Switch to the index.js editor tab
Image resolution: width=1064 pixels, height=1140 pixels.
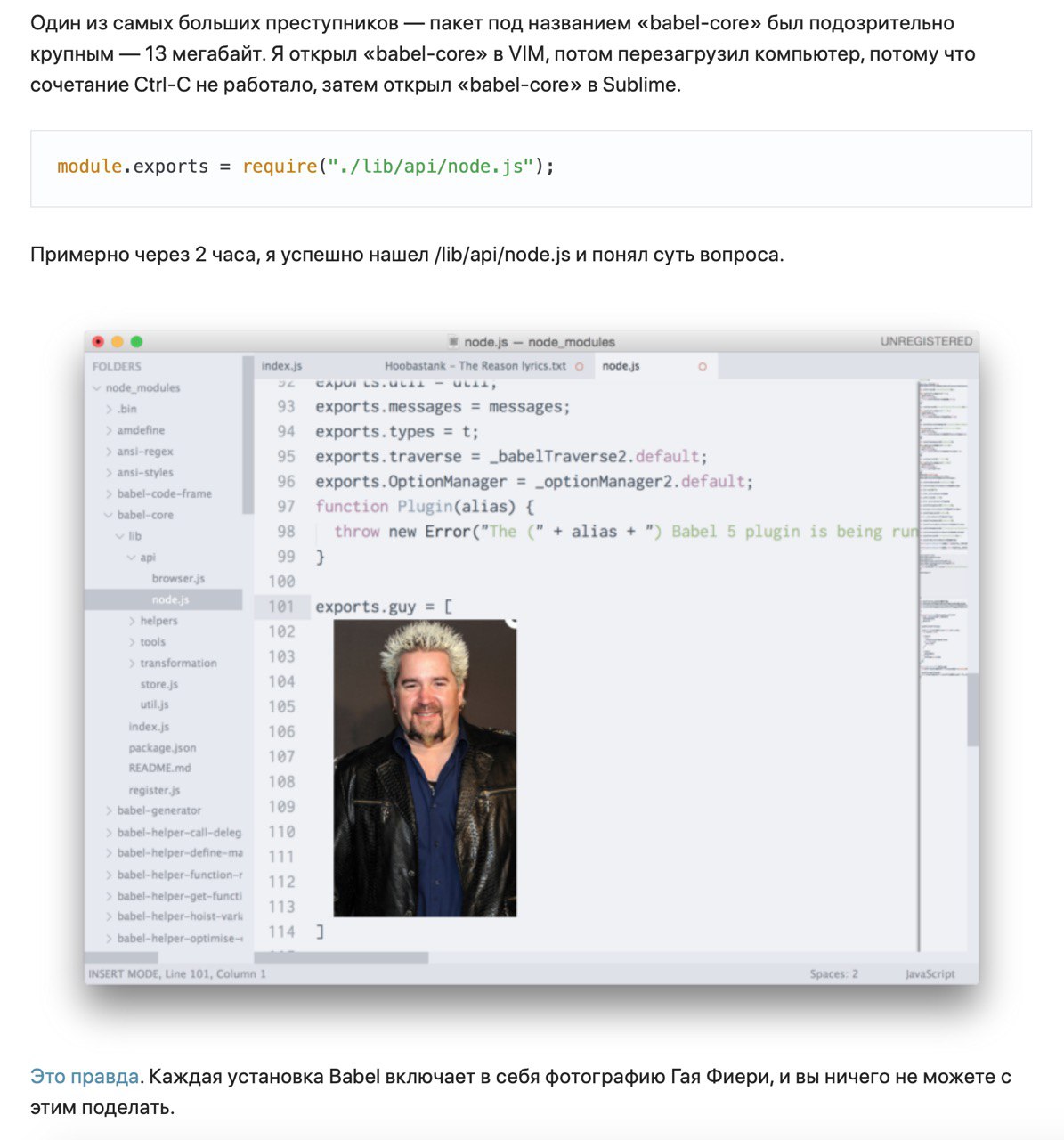coord(281,366)
